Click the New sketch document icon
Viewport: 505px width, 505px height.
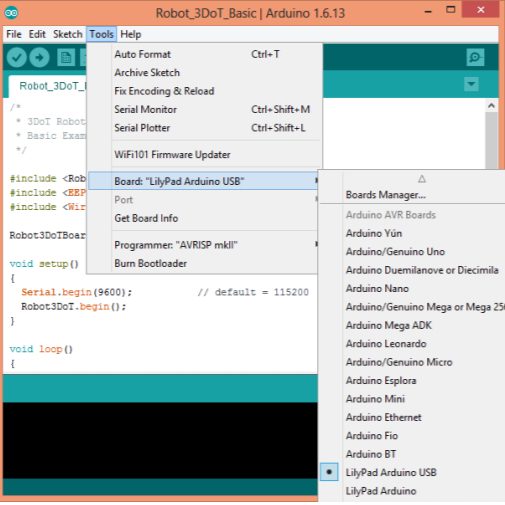pyautogui.click(x=66, y=58)
